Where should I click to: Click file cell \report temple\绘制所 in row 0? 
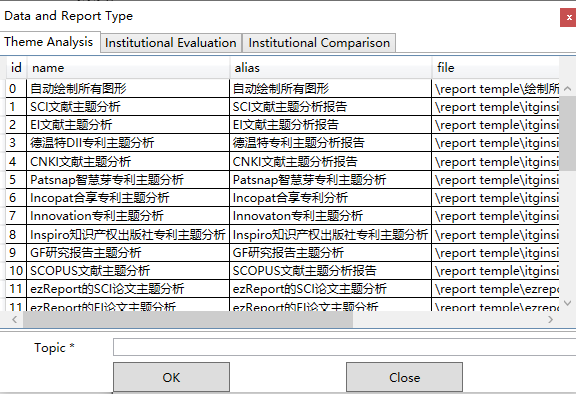pos(495,88)
